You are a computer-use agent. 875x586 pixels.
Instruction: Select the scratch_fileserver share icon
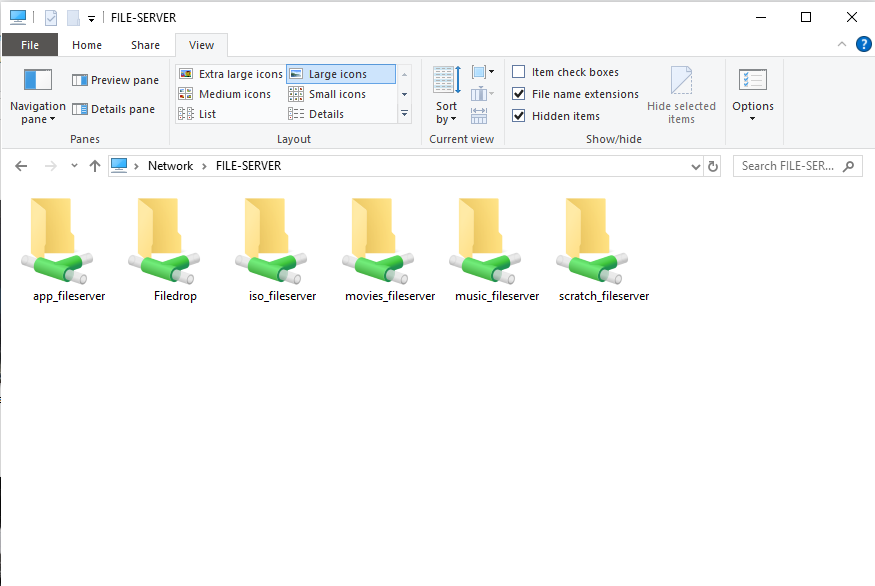coord(593,241)
